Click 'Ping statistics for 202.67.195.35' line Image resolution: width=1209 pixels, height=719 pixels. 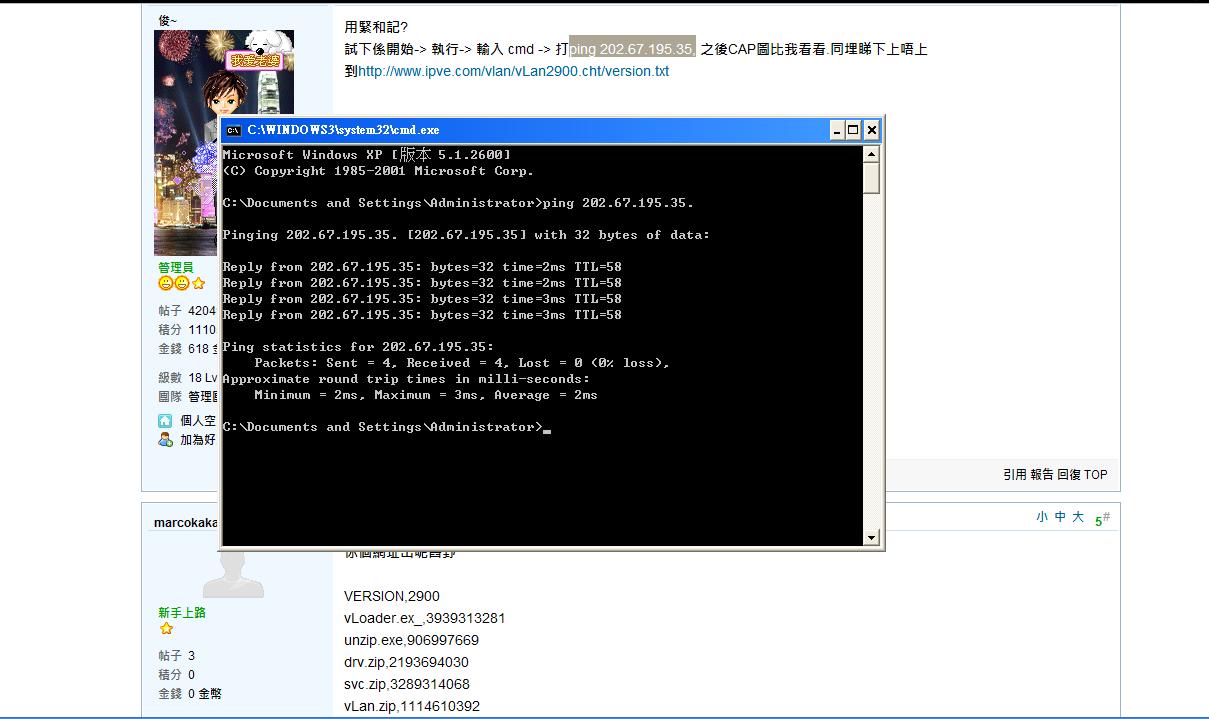point(358,347)
